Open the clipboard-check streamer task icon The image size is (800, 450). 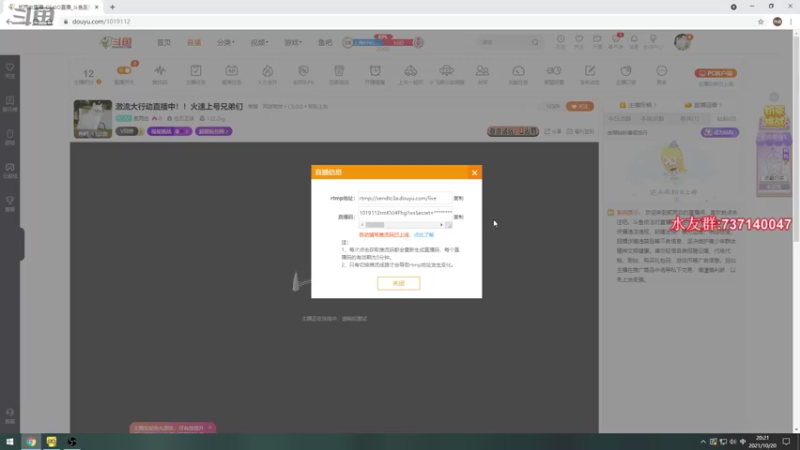196,71
